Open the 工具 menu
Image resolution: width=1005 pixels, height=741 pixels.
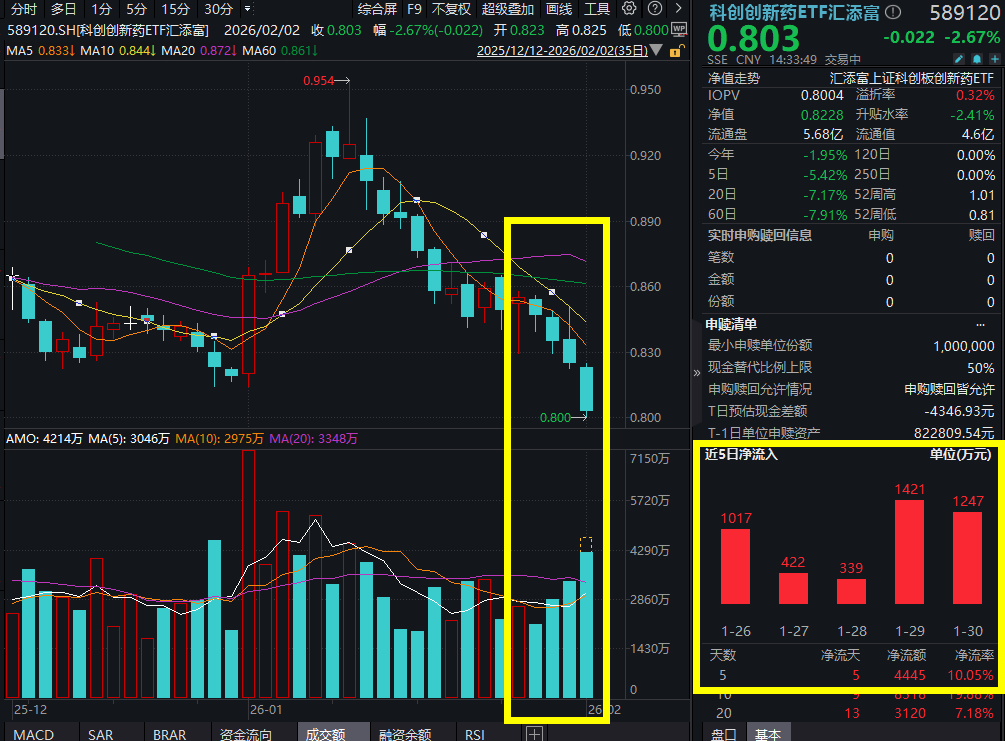(x=597, y=9)
